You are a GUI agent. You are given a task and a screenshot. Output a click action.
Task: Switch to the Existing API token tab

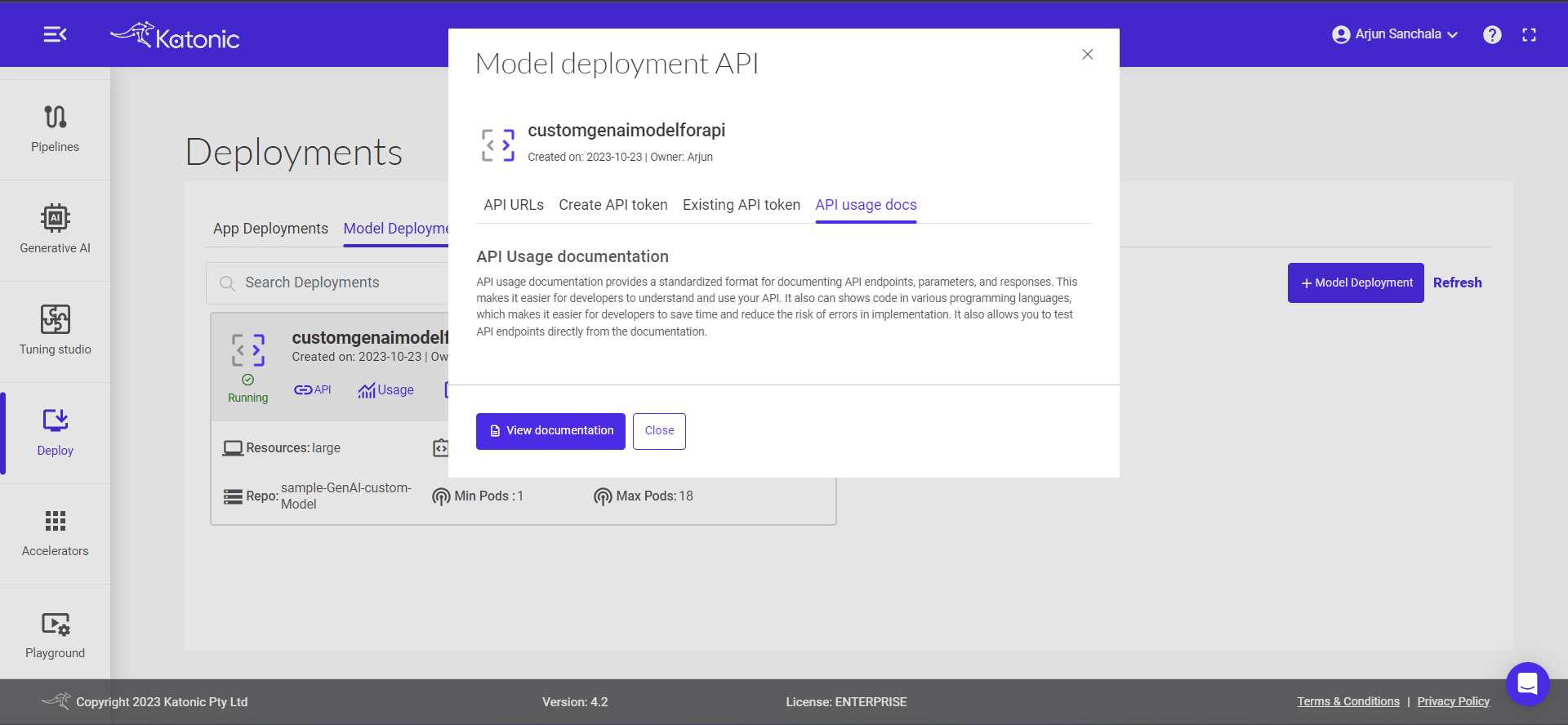[742, 205]
